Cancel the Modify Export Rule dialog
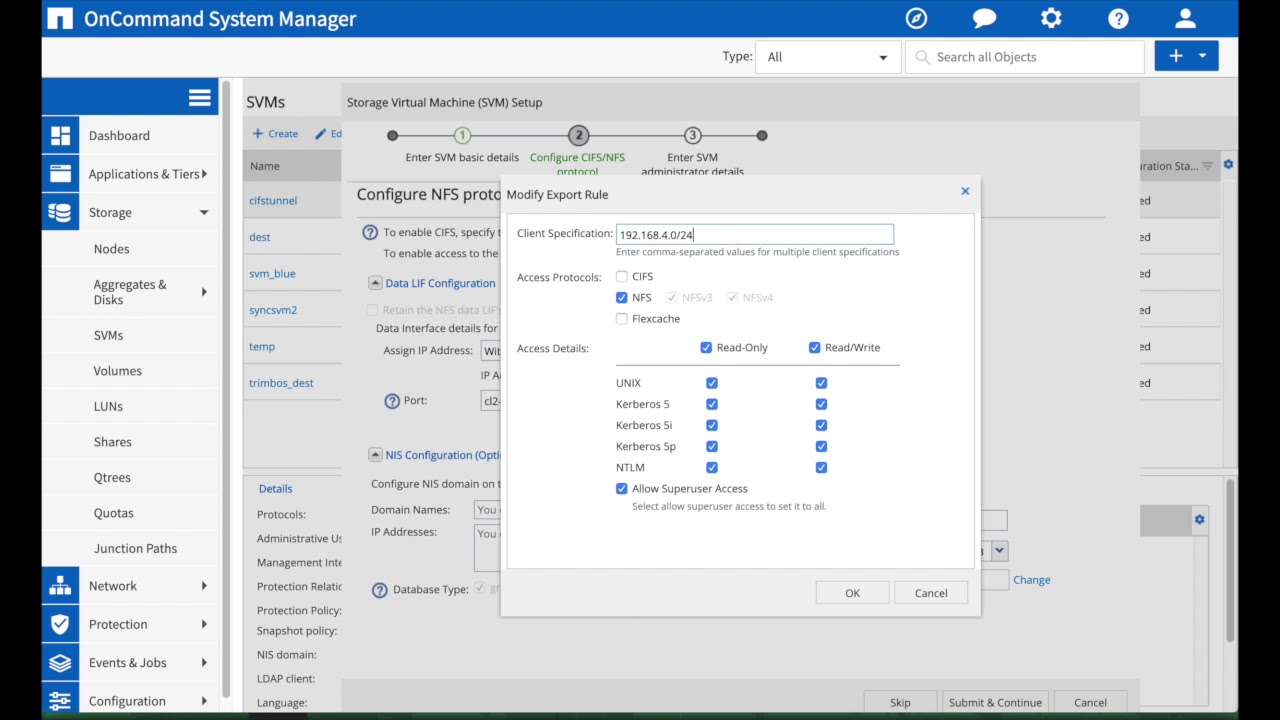1280x720 pixels. [x=931, y=593]
